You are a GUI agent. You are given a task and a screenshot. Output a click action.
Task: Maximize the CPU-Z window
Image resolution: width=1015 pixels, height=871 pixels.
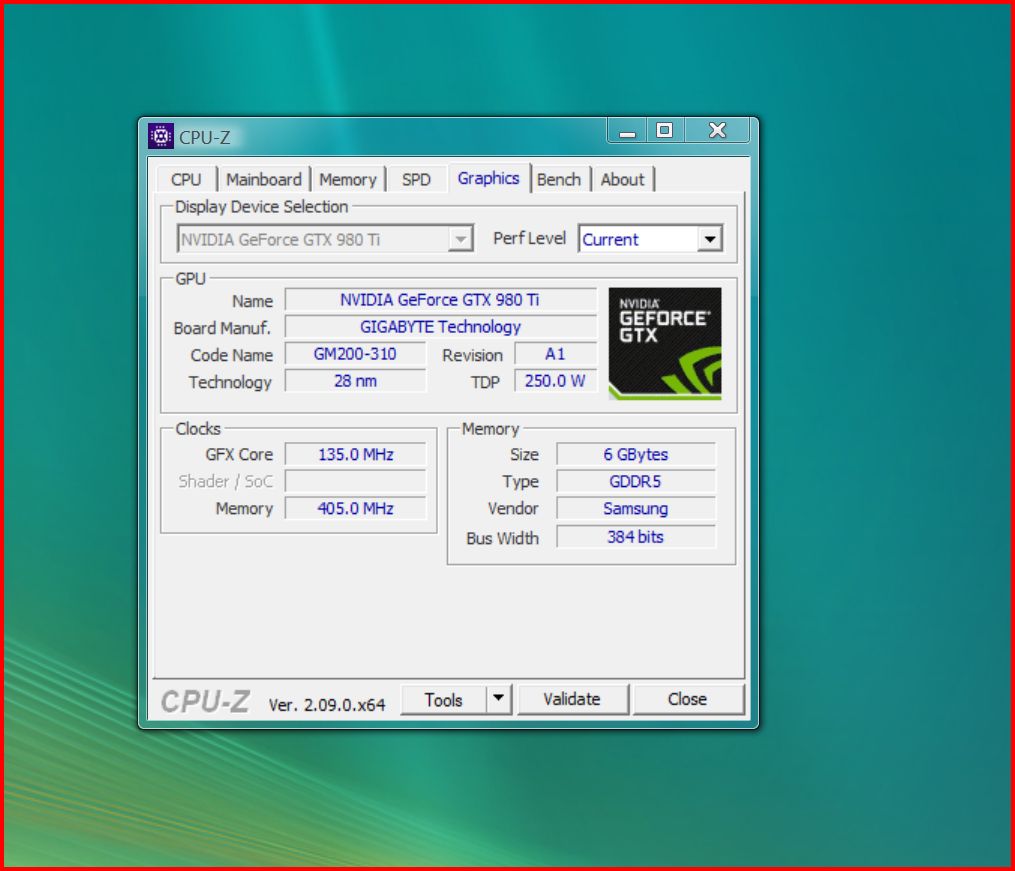(664, 131)
